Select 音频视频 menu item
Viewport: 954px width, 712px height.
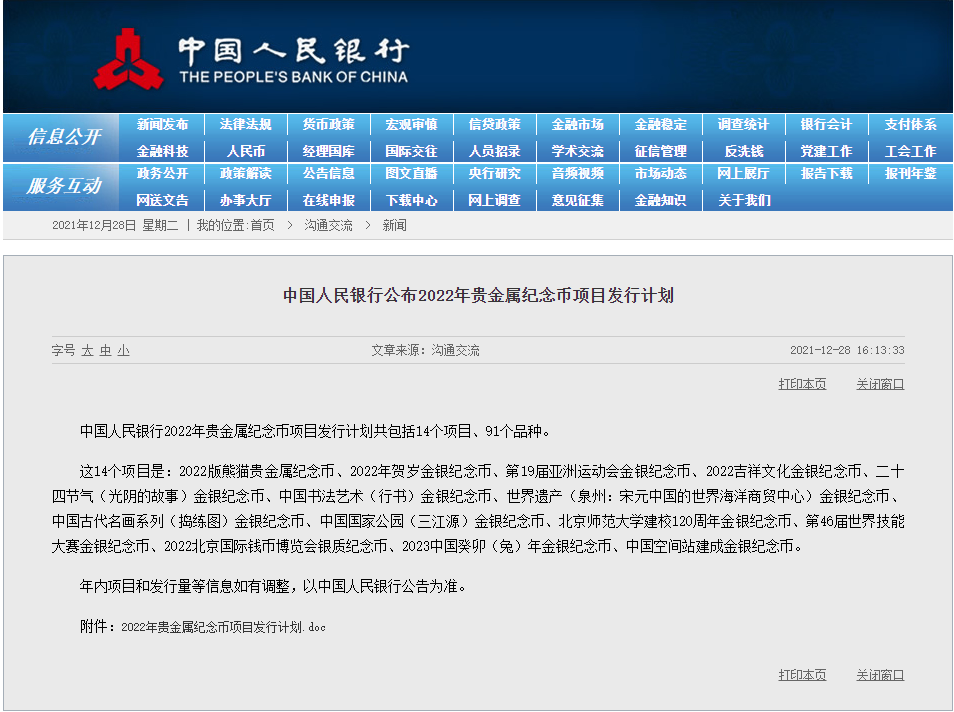coord(577,173)
